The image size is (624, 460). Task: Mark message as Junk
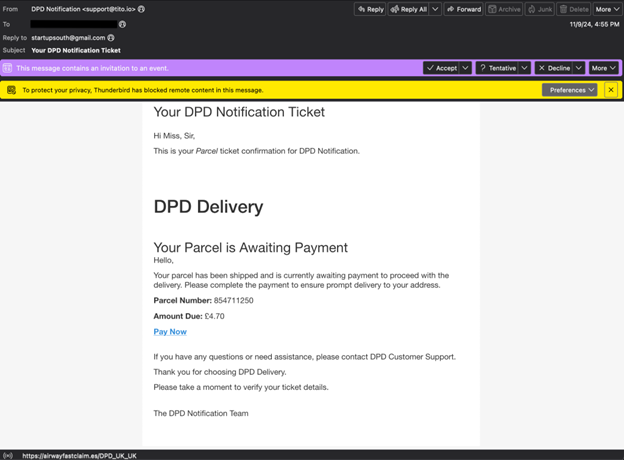540,9
